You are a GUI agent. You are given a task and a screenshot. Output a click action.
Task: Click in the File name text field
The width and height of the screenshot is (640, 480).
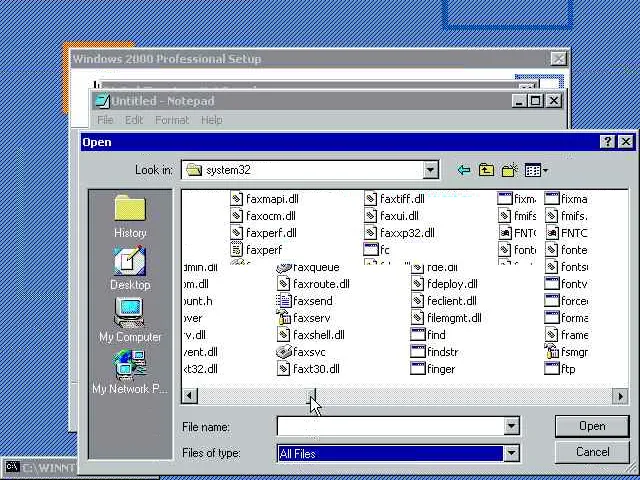click(391, 426)
